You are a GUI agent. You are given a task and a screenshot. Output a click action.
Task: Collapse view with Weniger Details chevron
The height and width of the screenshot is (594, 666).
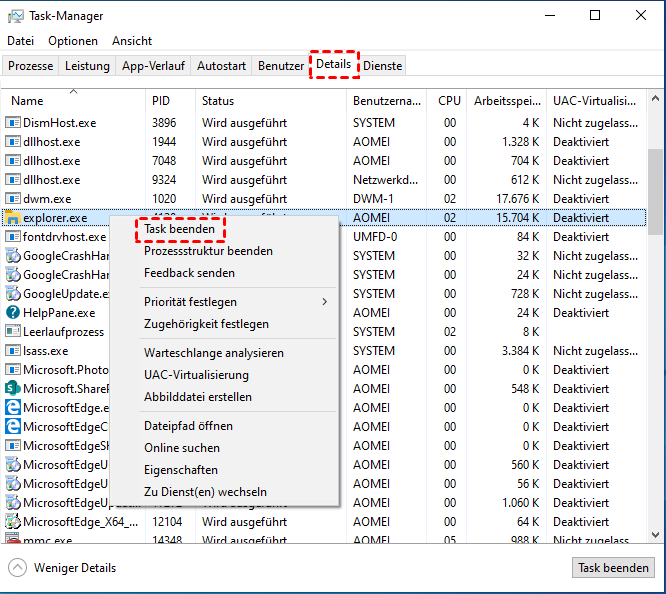point(18,568)
